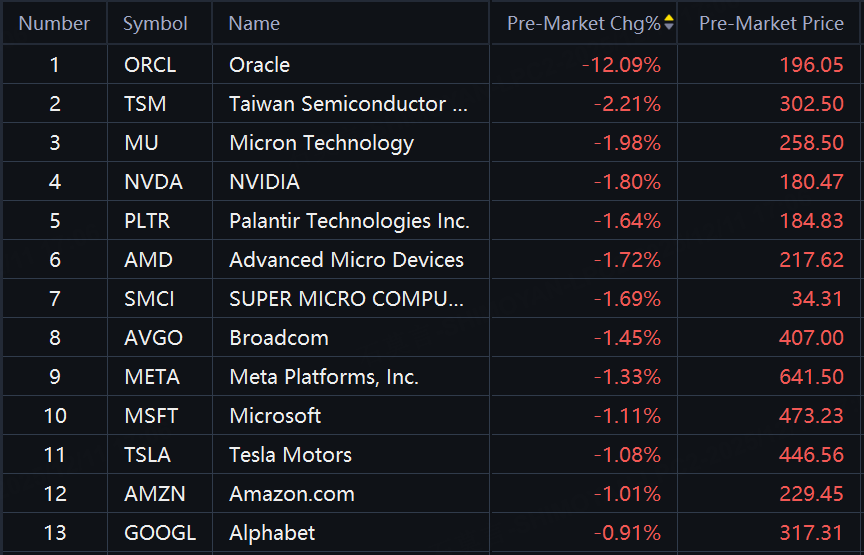Click the Micron Technology stock name
This screenshot has height=555, width=864.
point(321,143)
